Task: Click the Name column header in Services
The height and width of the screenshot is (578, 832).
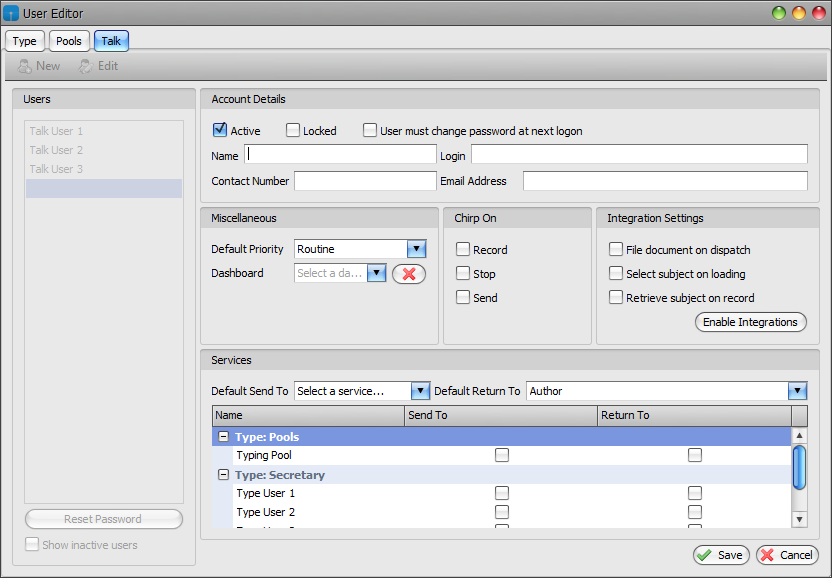Action: (x=308, y=416)
